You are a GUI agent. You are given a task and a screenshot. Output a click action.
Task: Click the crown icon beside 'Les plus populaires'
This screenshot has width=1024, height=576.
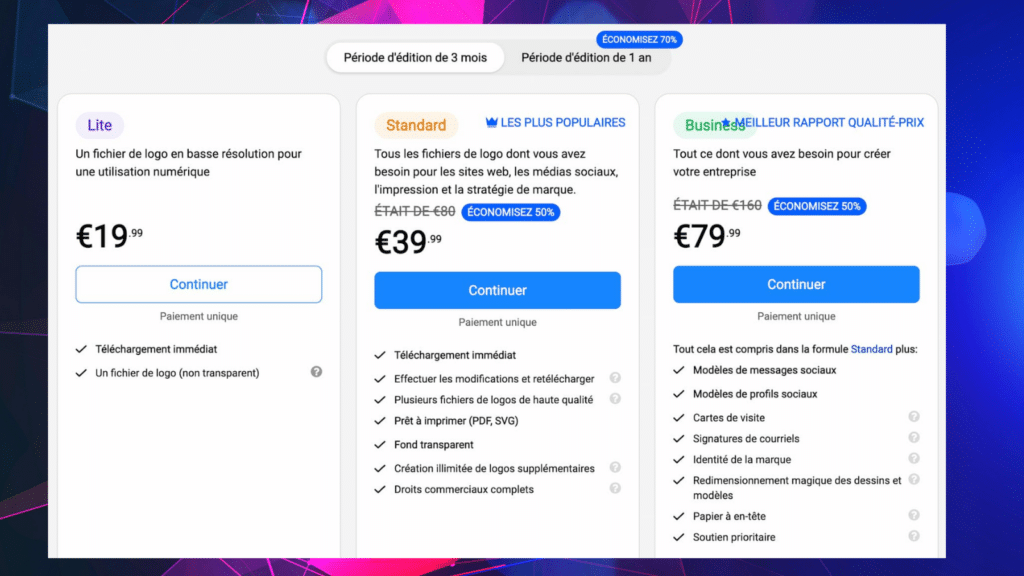(492, 122)
